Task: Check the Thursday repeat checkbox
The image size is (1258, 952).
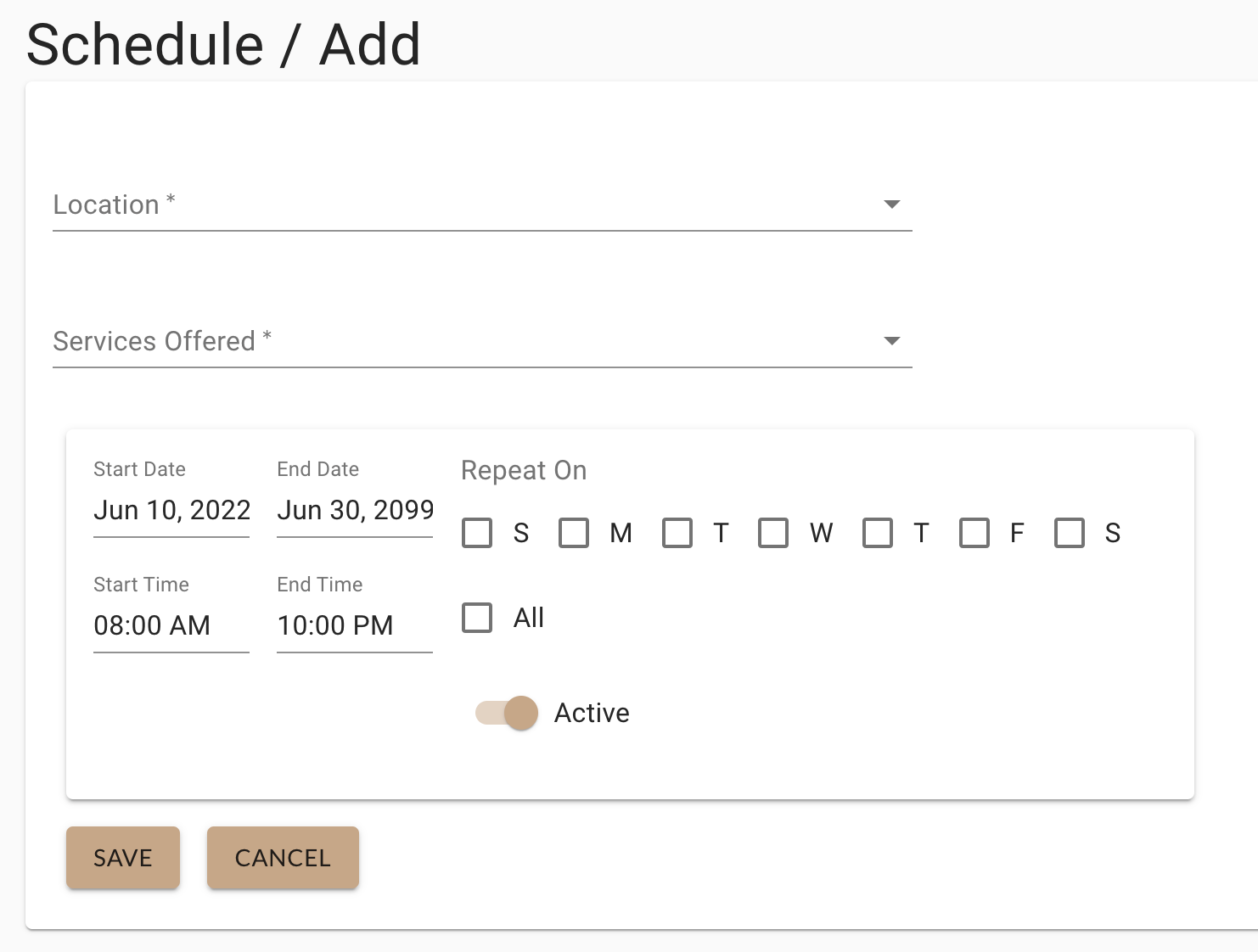Action: point(878,533)
